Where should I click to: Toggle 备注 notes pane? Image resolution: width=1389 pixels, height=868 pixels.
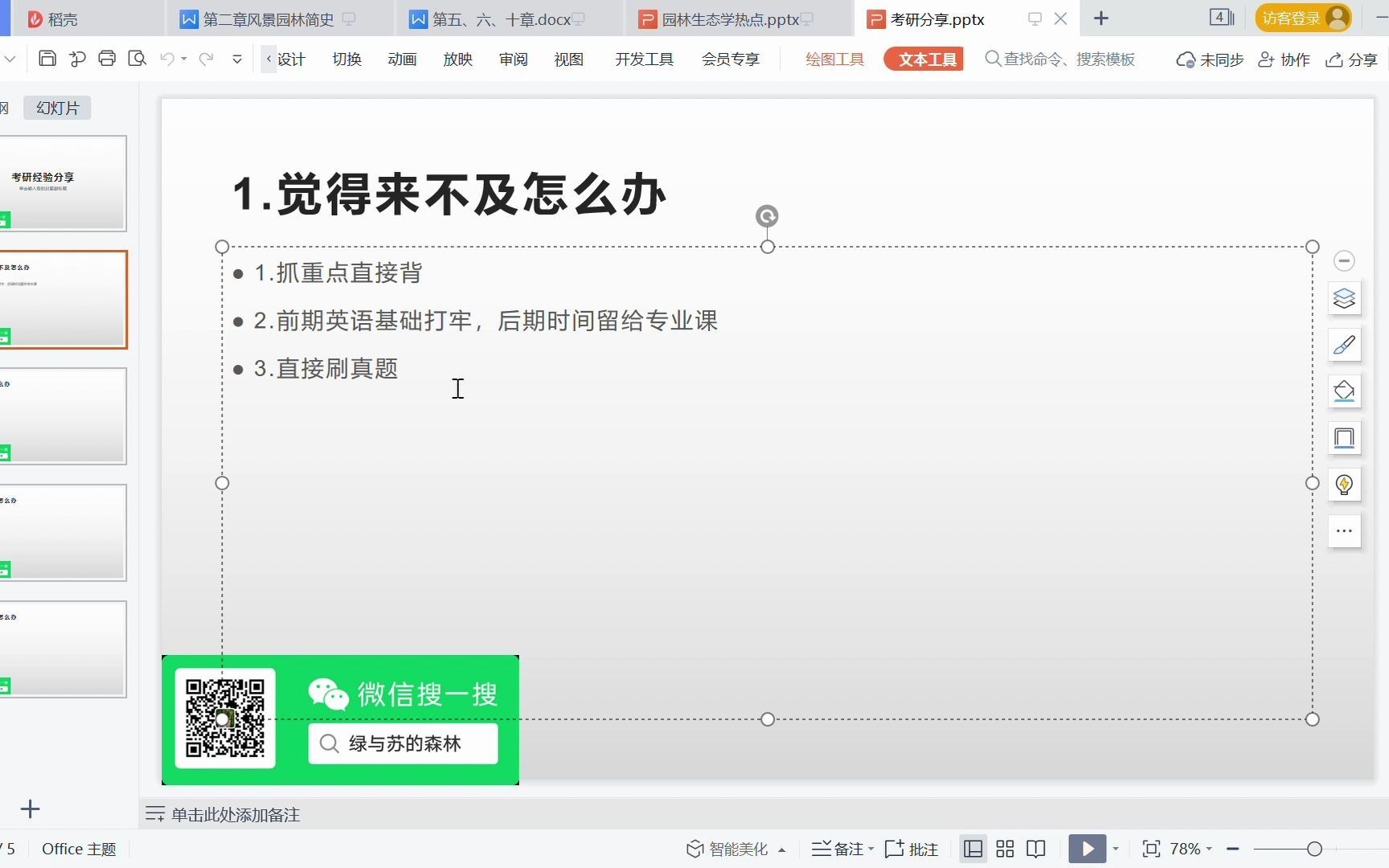[x=838, y=849]
